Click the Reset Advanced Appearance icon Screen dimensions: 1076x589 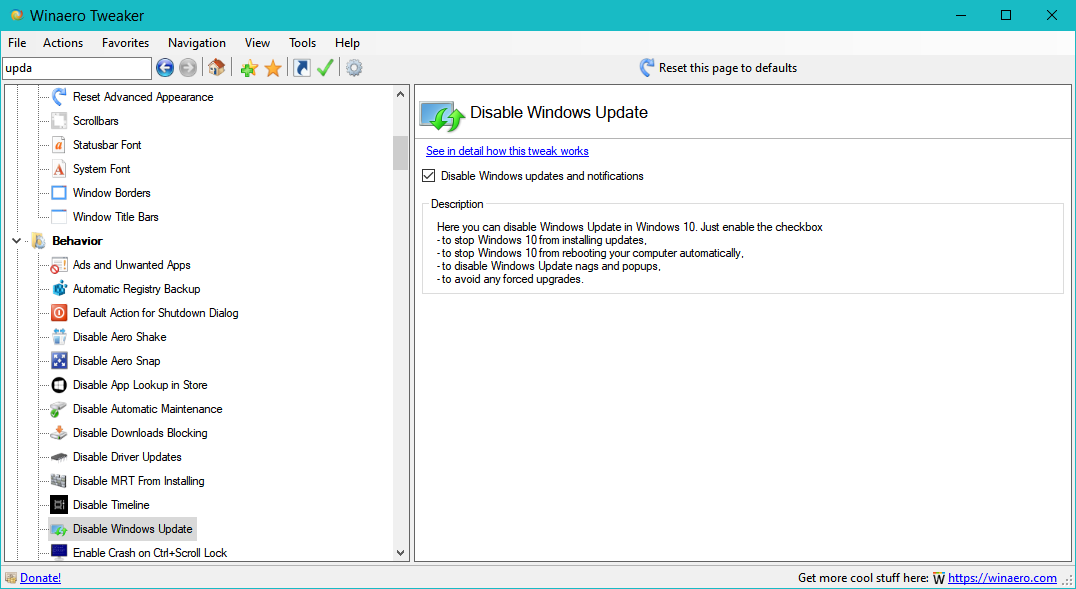tap(59, 97)
